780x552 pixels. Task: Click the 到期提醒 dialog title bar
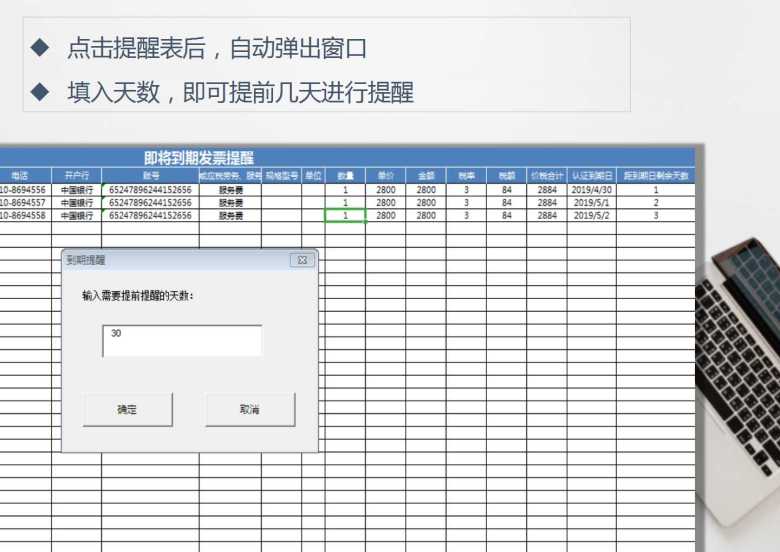[189, 260]
